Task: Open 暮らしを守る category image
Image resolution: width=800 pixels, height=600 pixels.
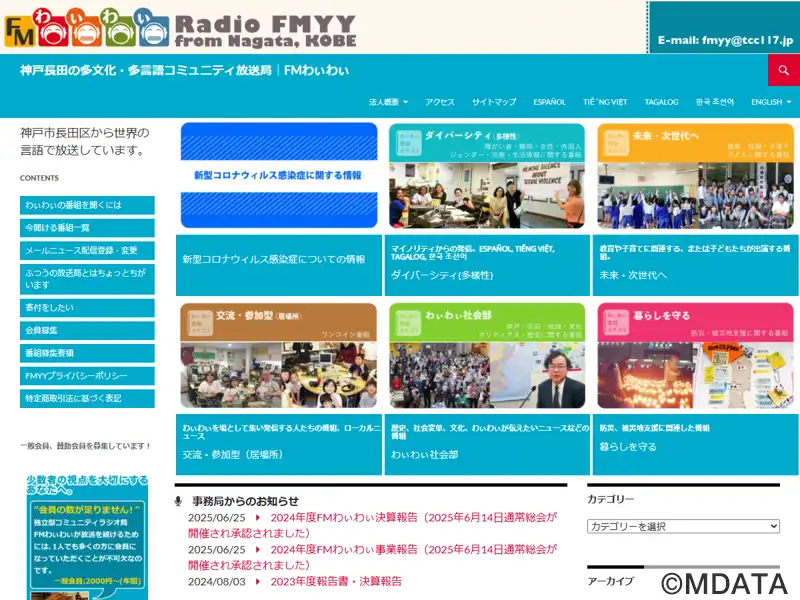Action: (x=695, y=356)
